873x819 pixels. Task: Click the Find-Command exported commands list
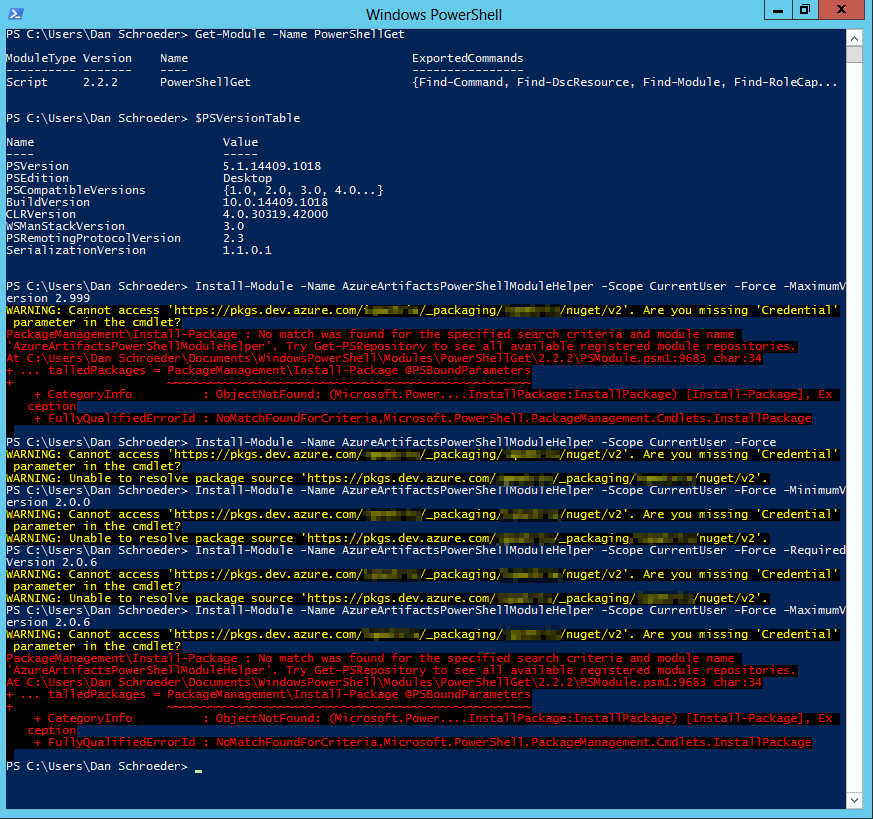click(x=624, y=82)
